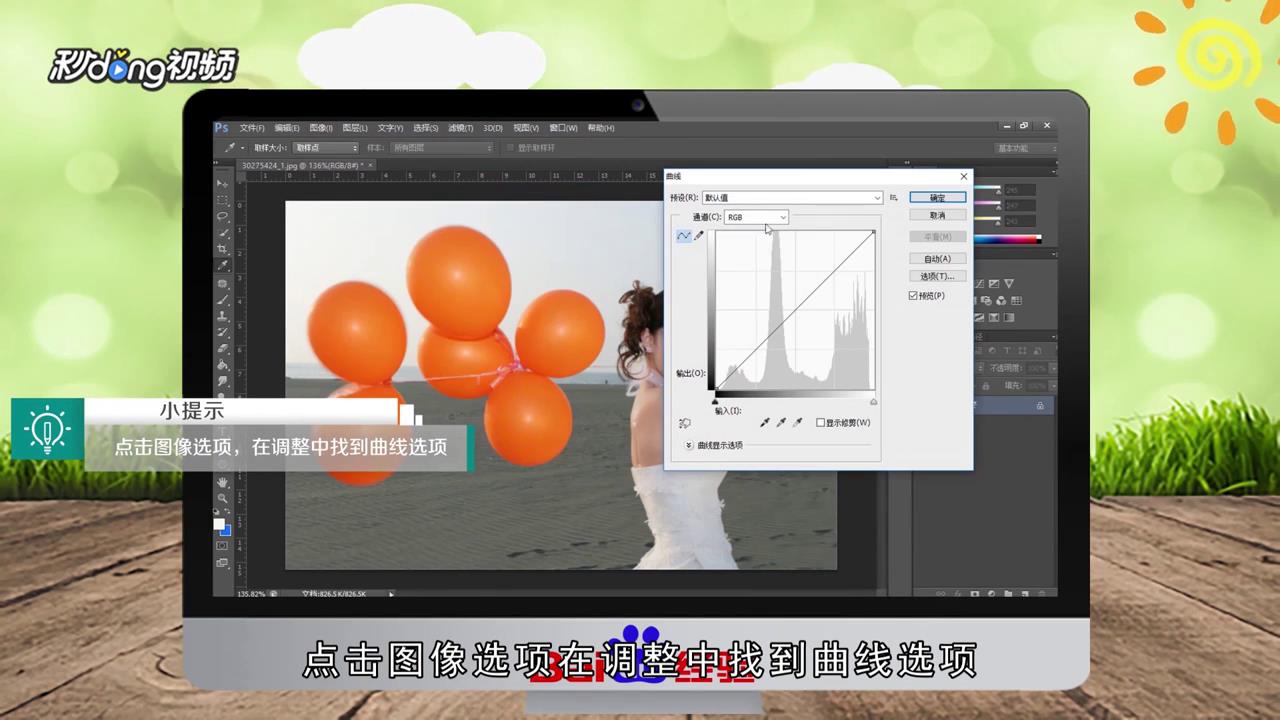Select the Quick Selection tool

click(223, 233)
